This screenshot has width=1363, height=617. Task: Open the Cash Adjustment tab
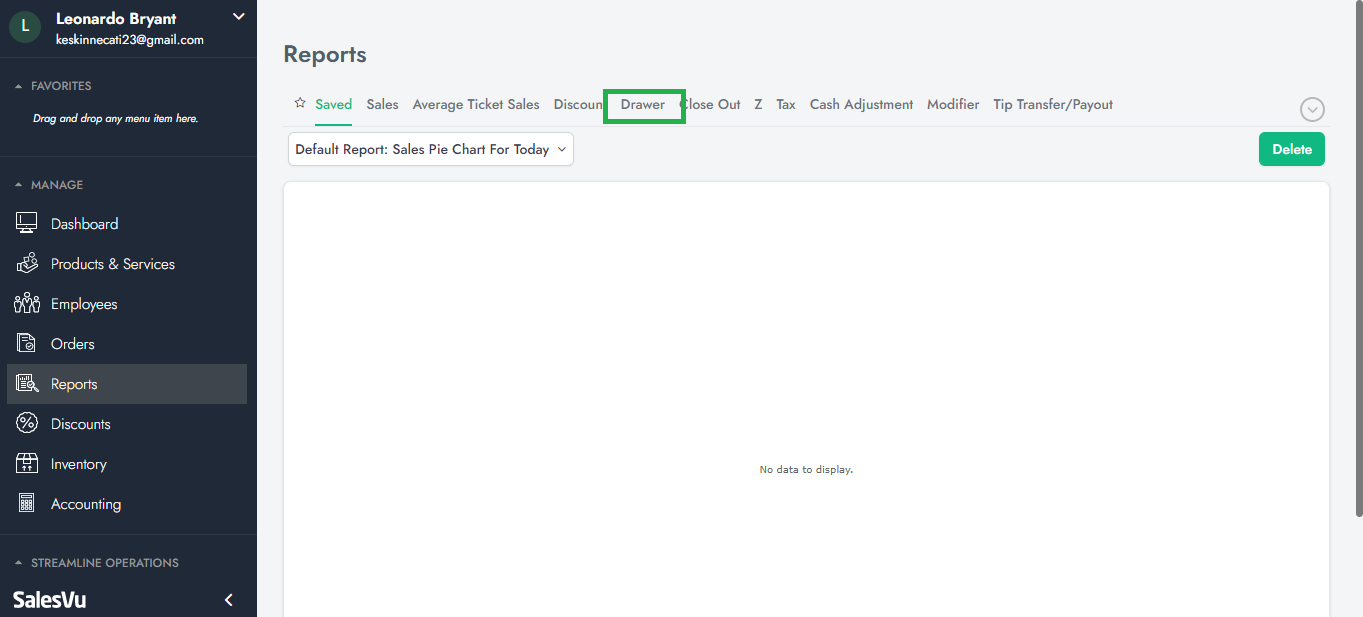tap(861, 104)
